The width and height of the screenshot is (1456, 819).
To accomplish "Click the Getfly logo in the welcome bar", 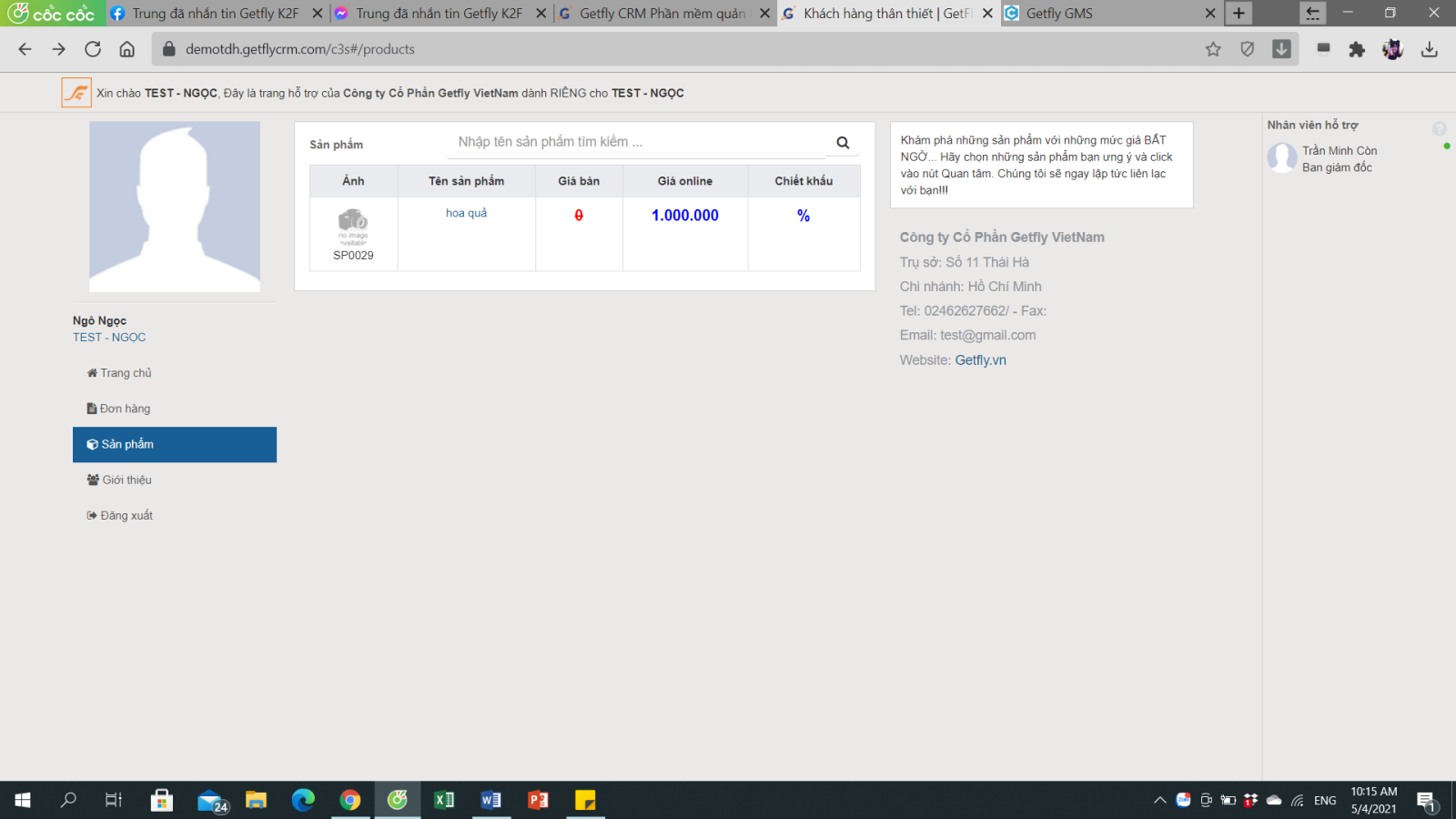I will point(76,93).
